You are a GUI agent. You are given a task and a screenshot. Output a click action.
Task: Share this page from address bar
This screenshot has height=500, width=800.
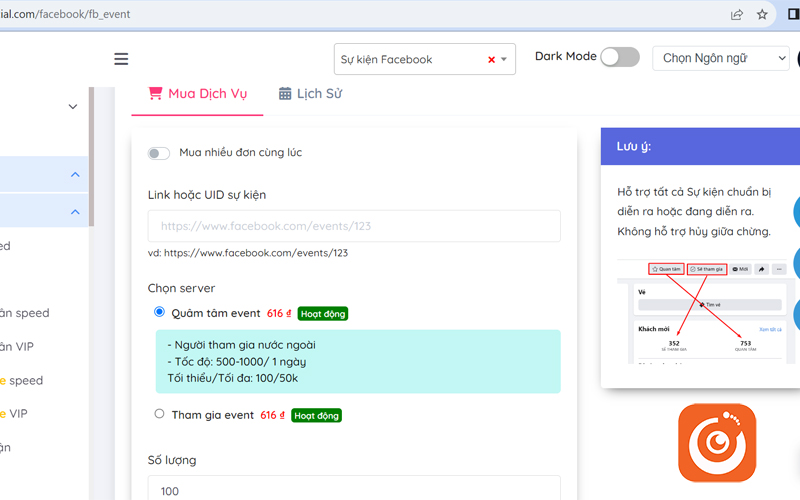pyautogui.click(x=737, y=14)
